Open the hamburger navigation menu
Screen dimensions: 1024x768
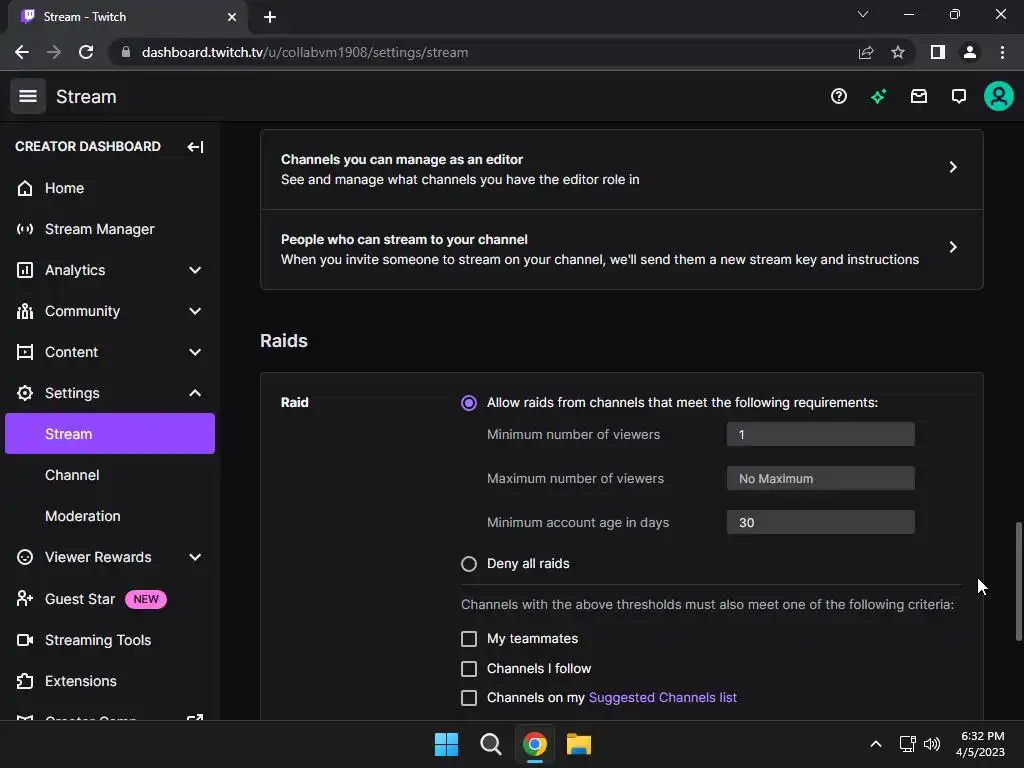pos(27,96)
